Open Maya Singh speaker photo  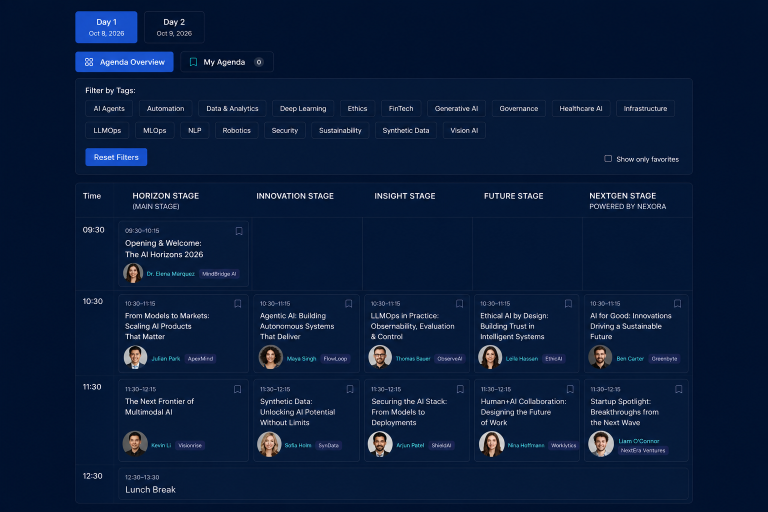[x=270, y=357]
